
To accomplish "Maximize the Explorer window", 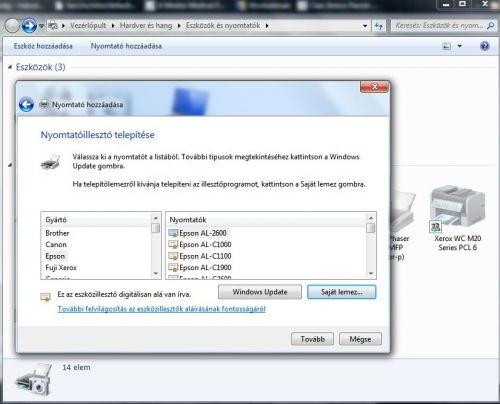I will pyautogui.click(x=463, y=4).
